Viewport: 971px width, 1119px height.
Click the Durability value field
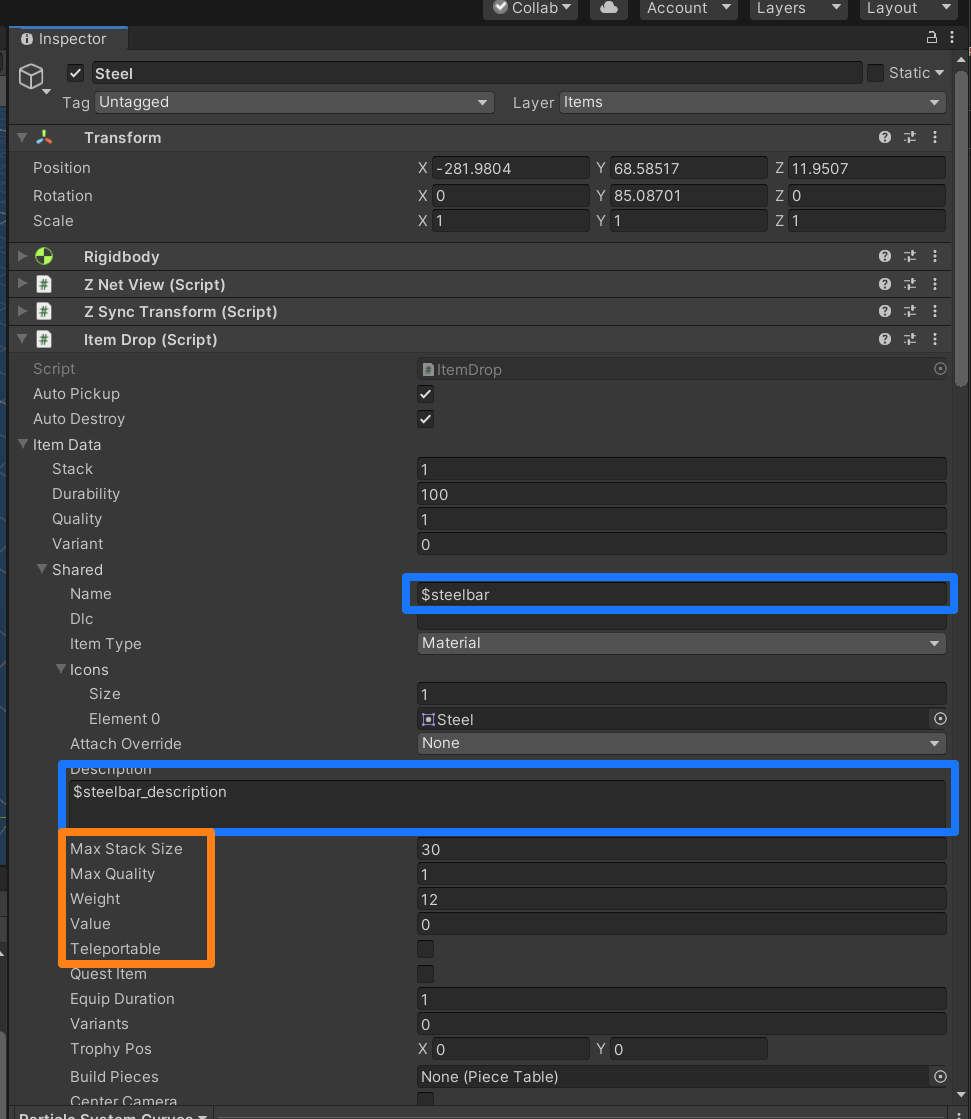681,494
